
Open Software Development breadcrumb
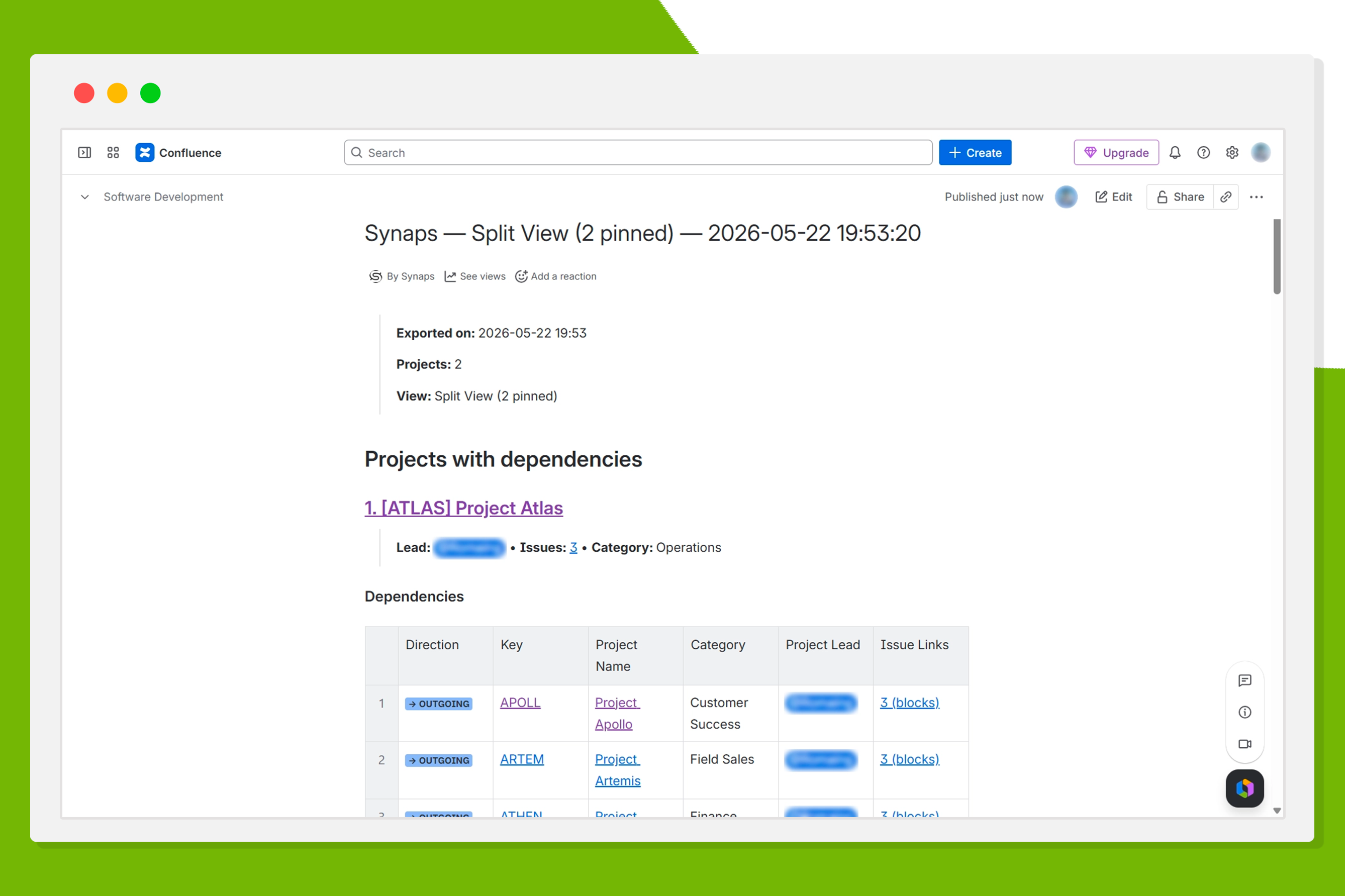click(163, 197)
